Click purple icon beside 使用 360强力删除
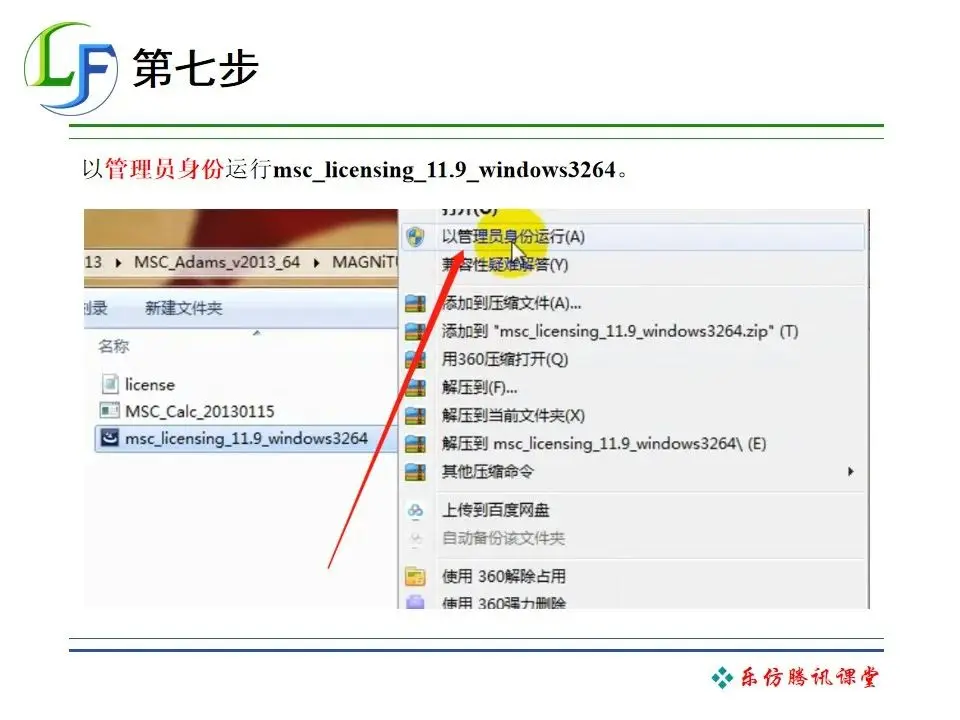 coord(415,602)
